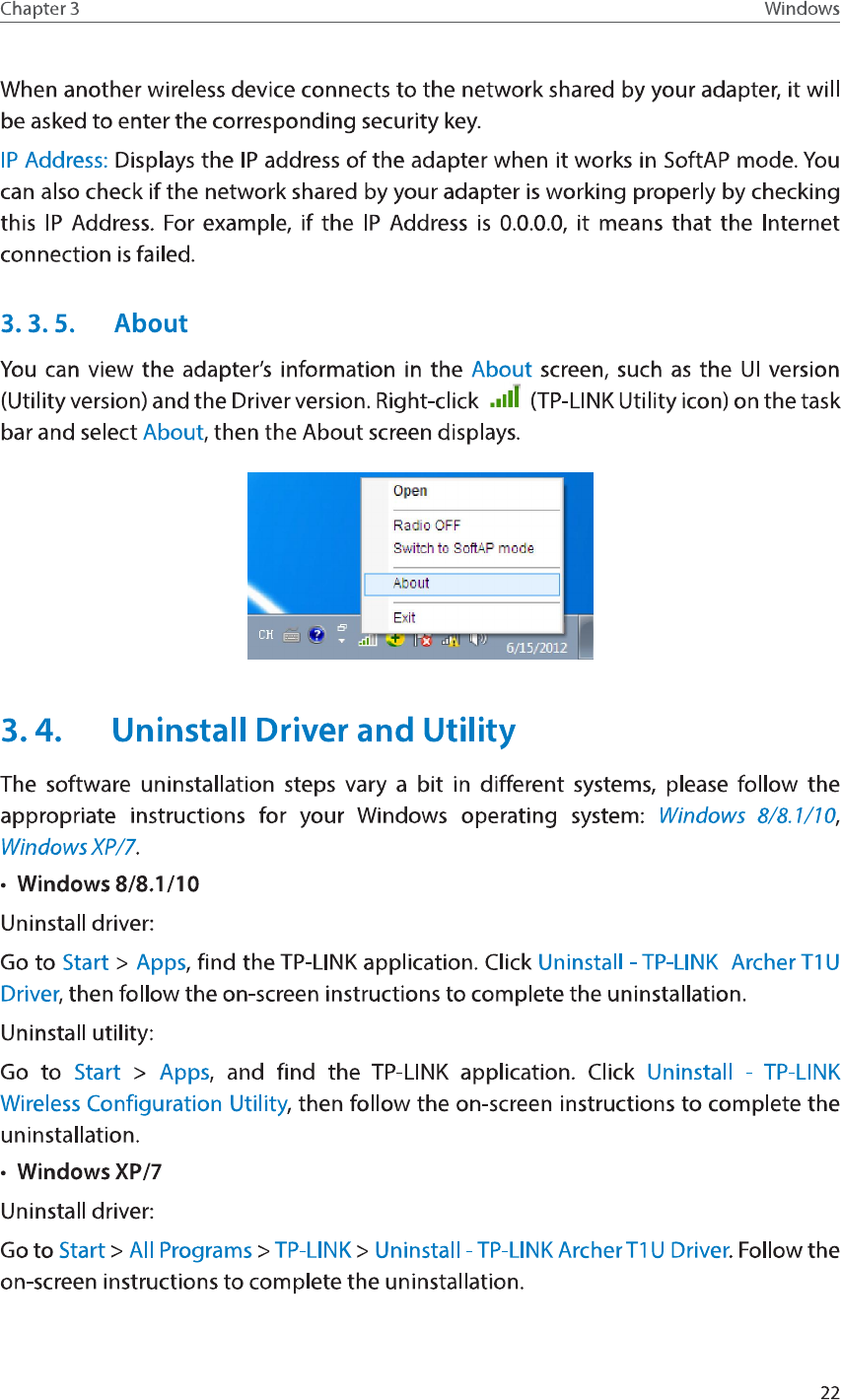This screenshot has width=841, height=1400.
Task: Choose Switch to SoftAP mode menu entry
Action: (x=463, y=548)
